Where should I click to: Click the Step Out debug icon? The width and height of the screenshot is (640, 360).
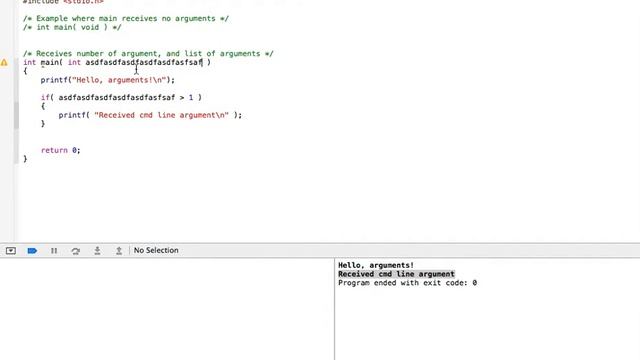click(119, 251)
